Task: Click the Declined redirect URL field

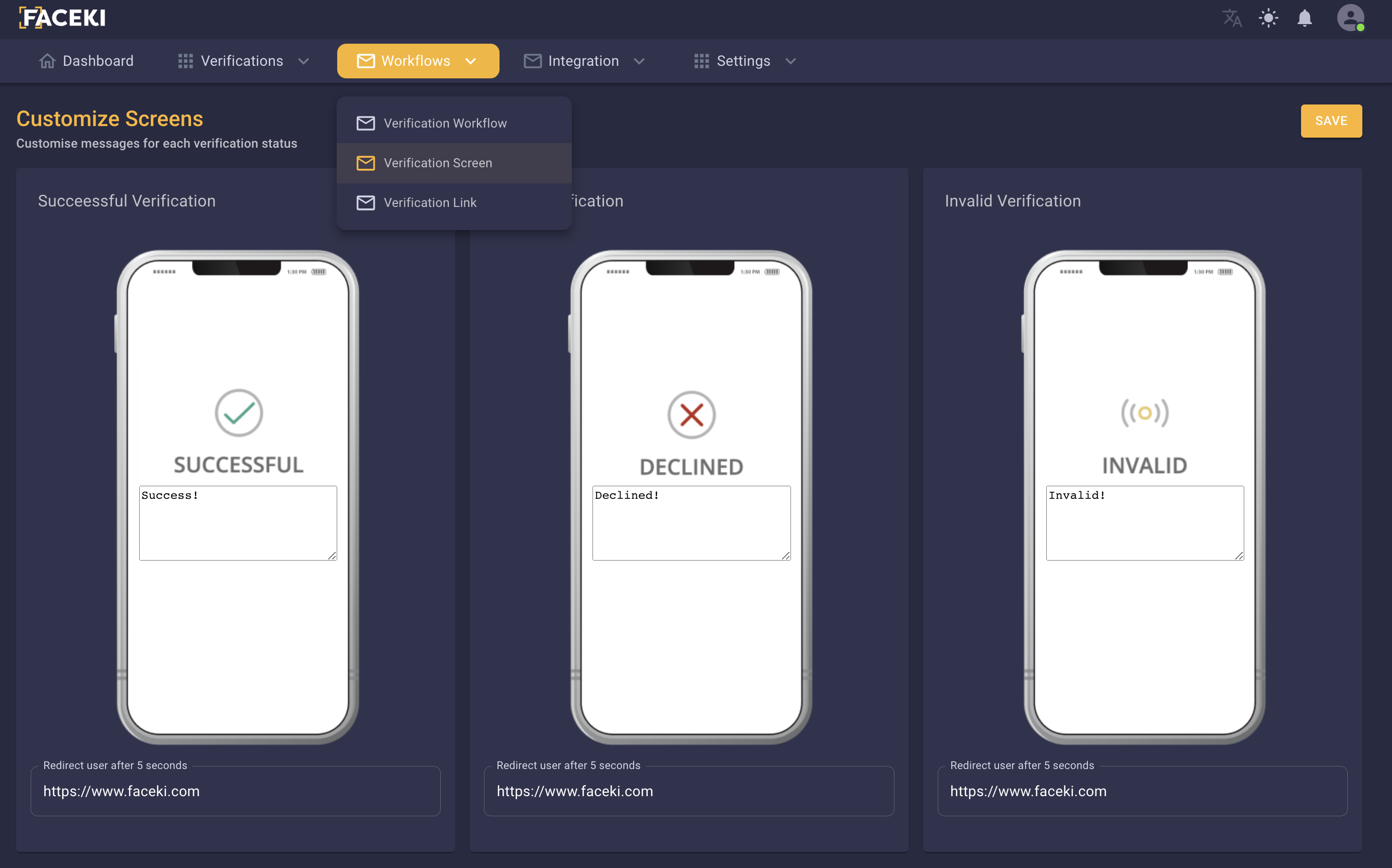Action: click(688, 791)
